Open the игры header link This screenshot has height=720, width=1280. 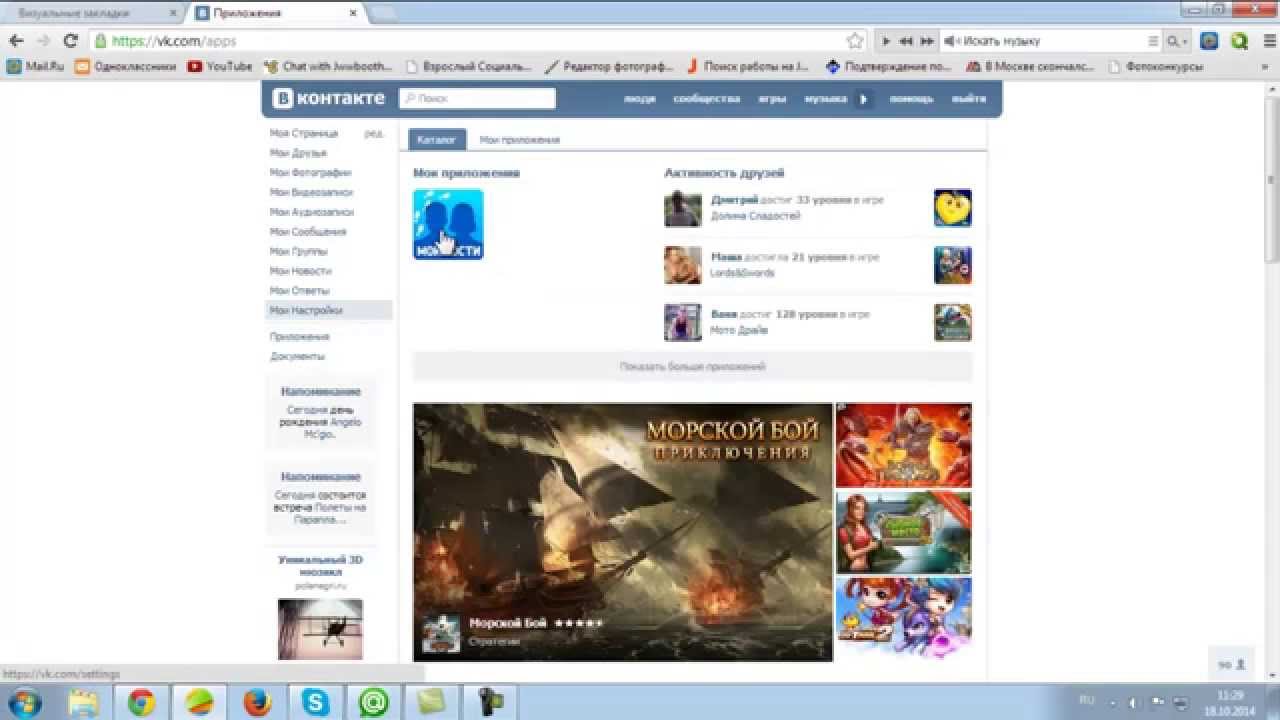(x=771, y=99)
